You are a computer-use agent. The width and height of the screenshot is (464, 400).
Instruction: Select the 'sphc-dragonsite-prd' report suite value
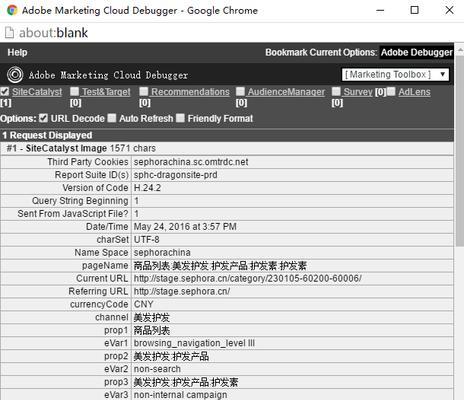coord(175,175)
